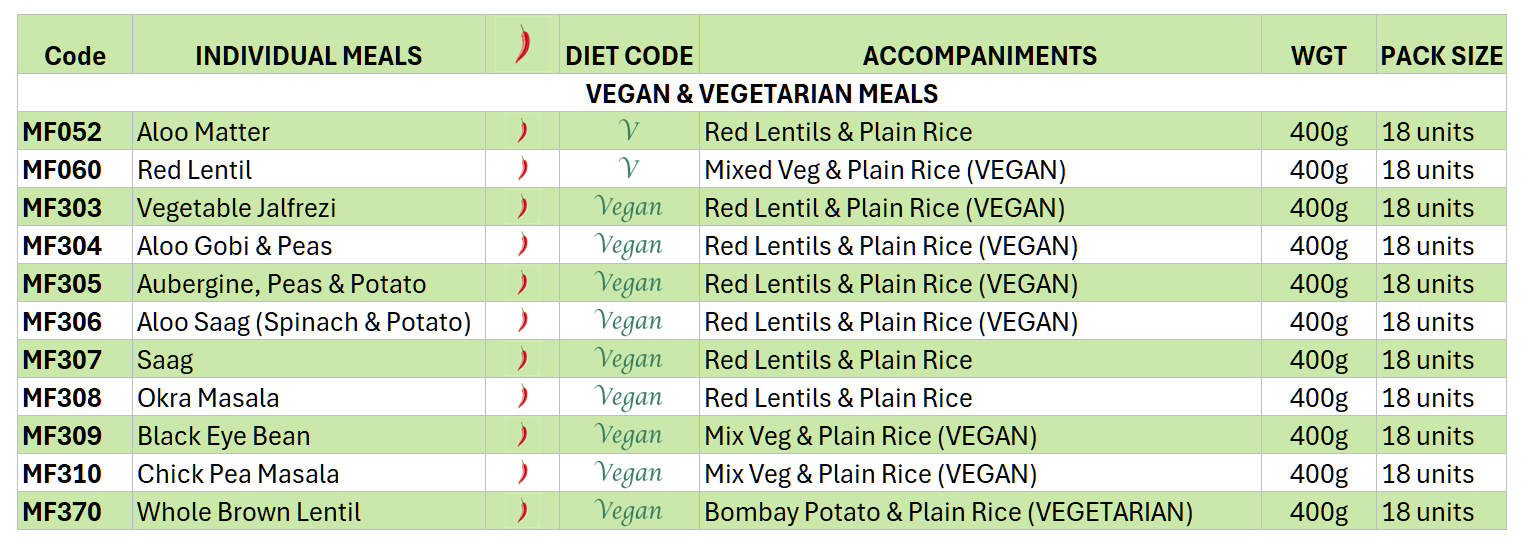The image size is (1535, 554).
Task: Select the Bombay Potato & Plain Rice accompaniment cell
Action: (x=948, y=512)
